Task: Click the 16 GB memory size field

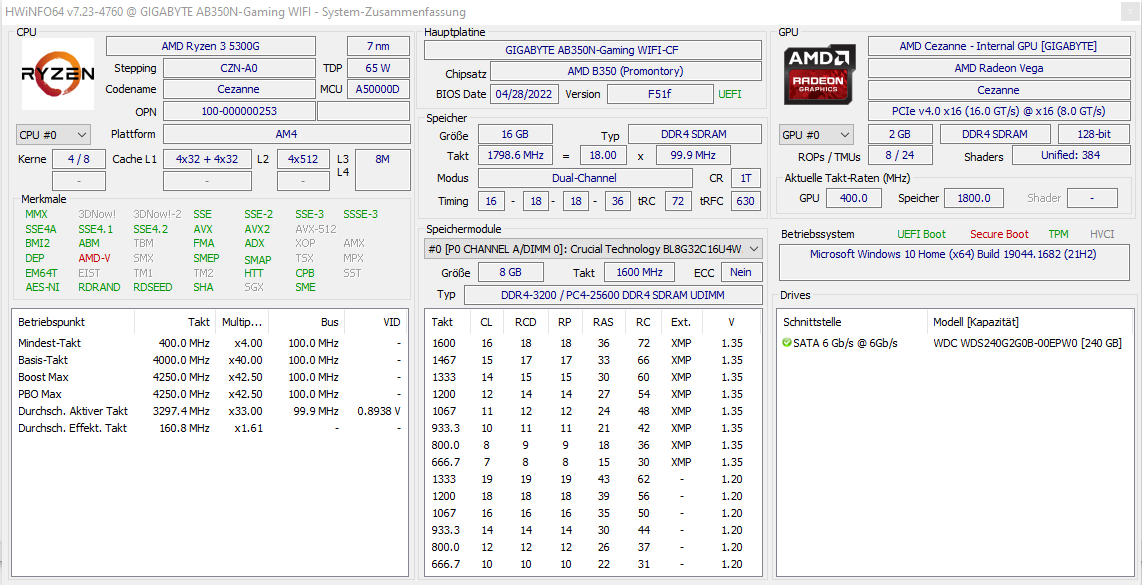Action: (515, 134)
